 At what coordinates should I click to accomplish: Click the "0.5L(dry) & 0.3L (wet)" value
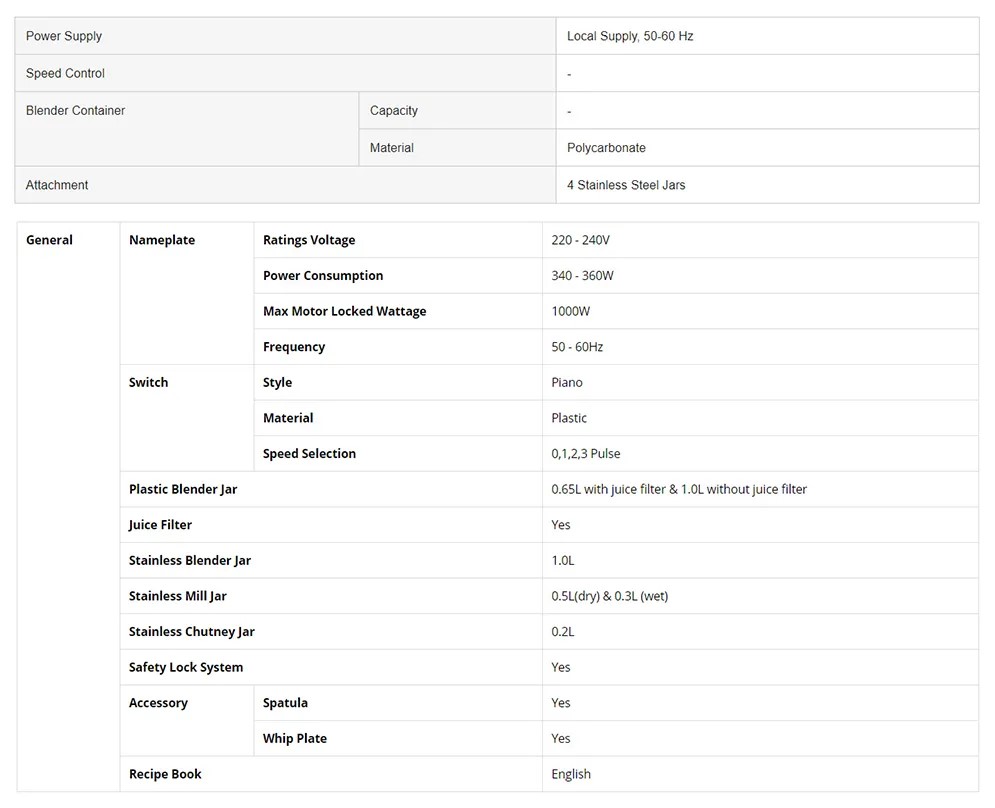click(x=609, y=596)
